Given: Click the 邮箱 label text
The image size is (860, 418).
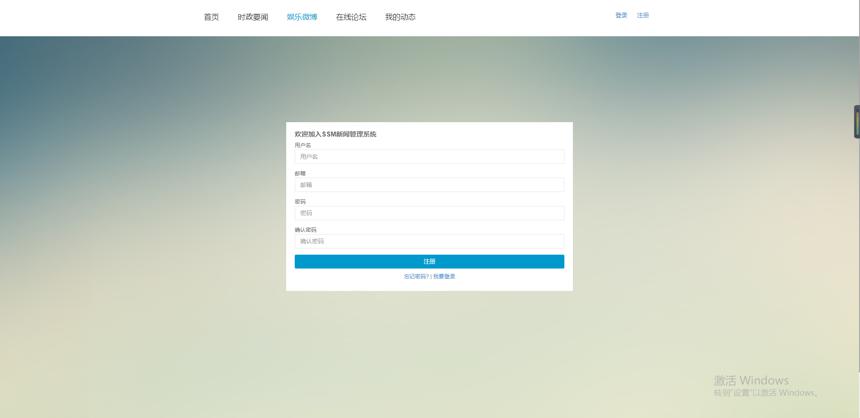Looking at the screenshot, I should pyautogui.click(x=300, y=173).
